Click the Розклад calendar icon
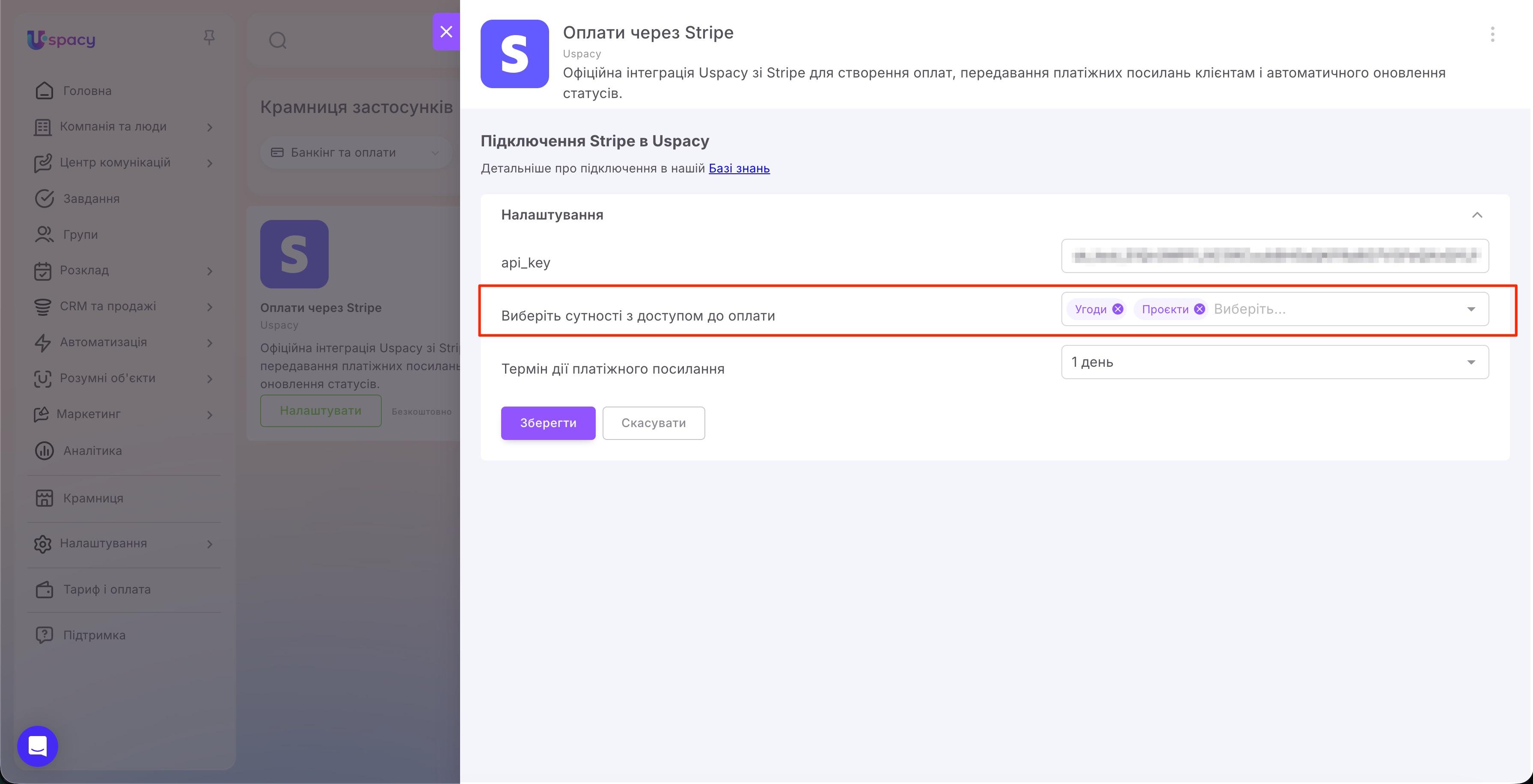Image resolution: width=1533 pixels, height=784 pixels. 42,270
